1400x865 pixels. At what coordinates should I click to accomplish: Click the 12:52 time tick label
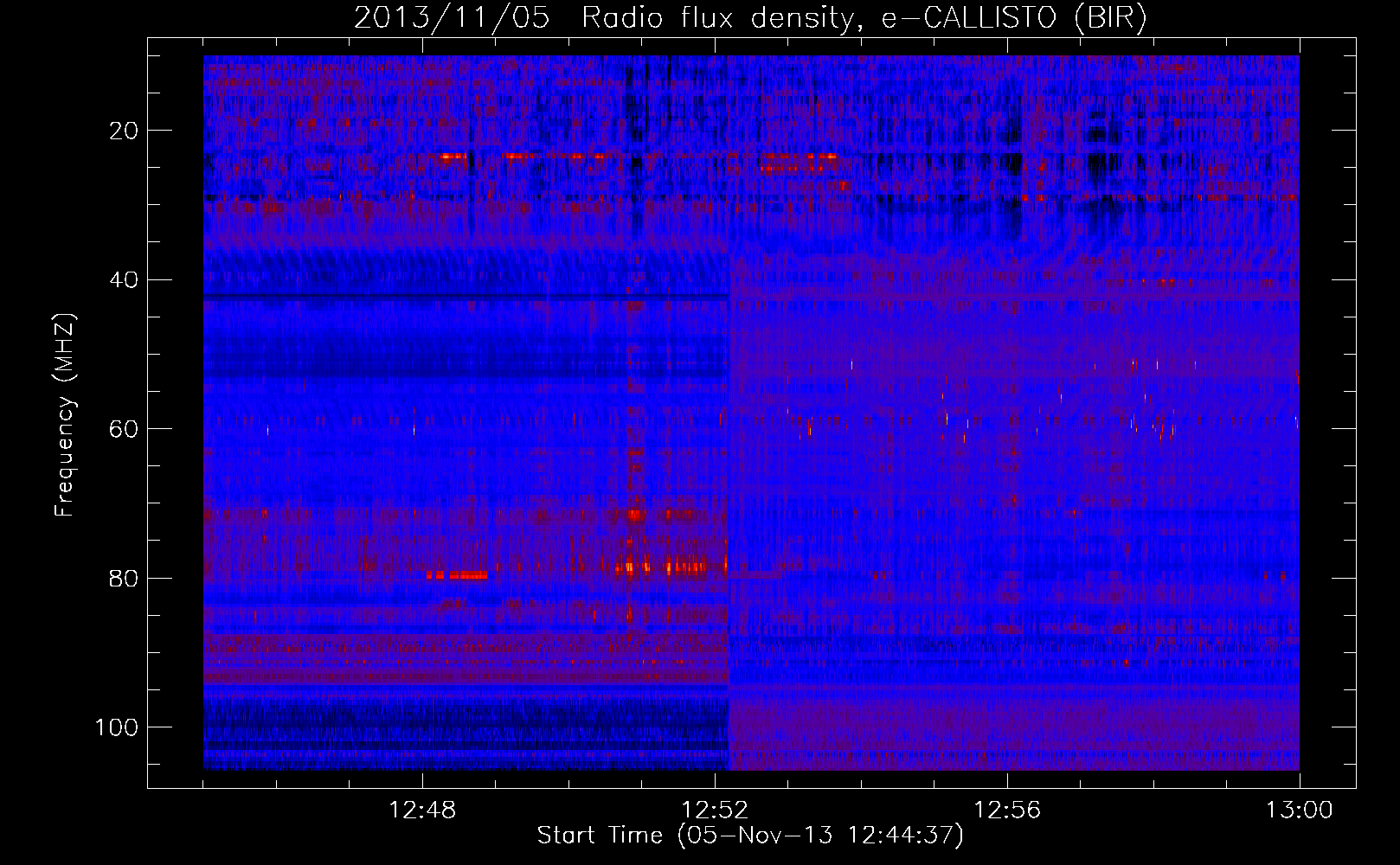click(x=715, y=811)
